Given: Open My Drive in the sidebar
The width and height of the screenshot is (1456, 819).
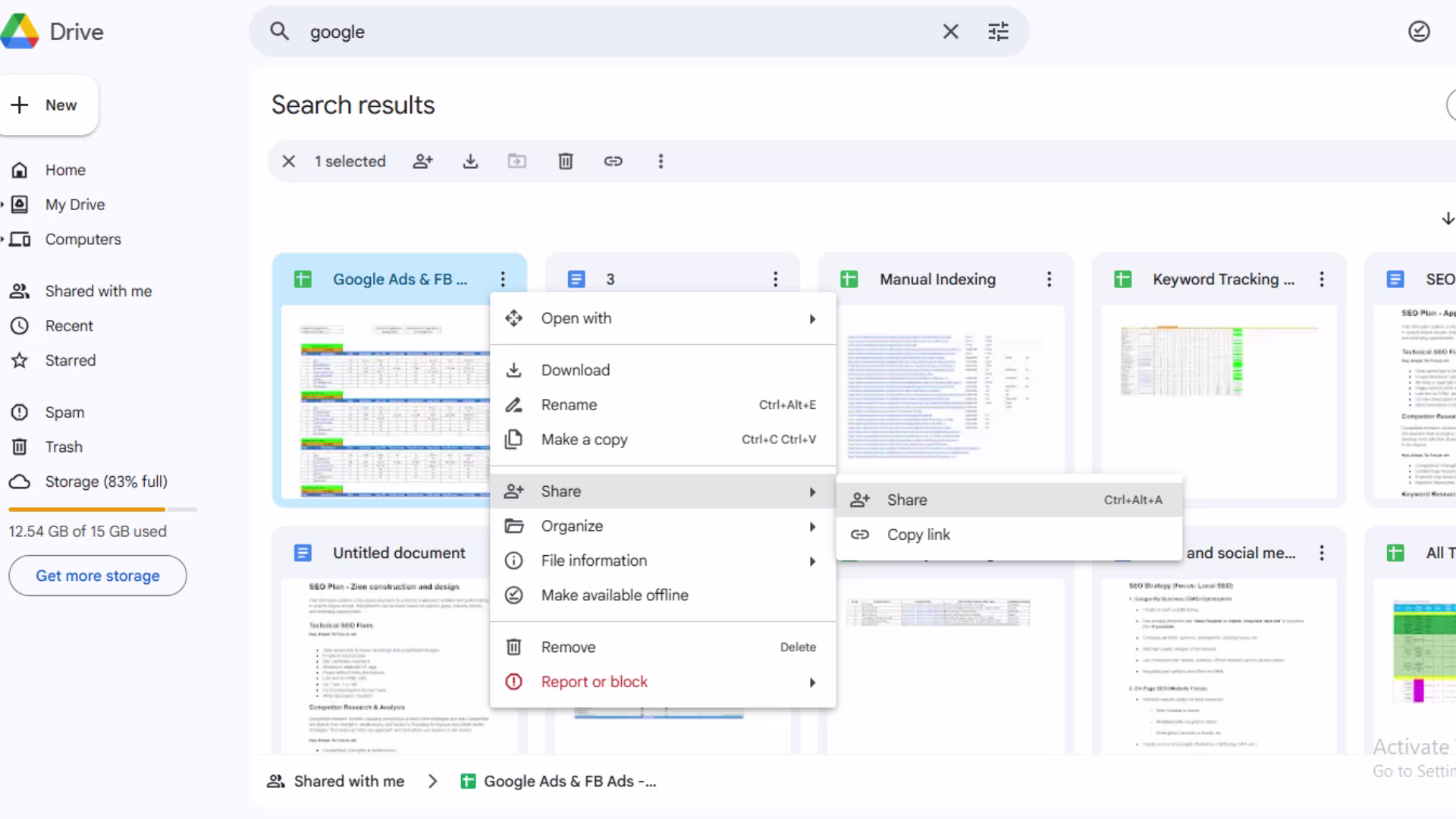Looking at the screenshot, I should click(75, 205).
